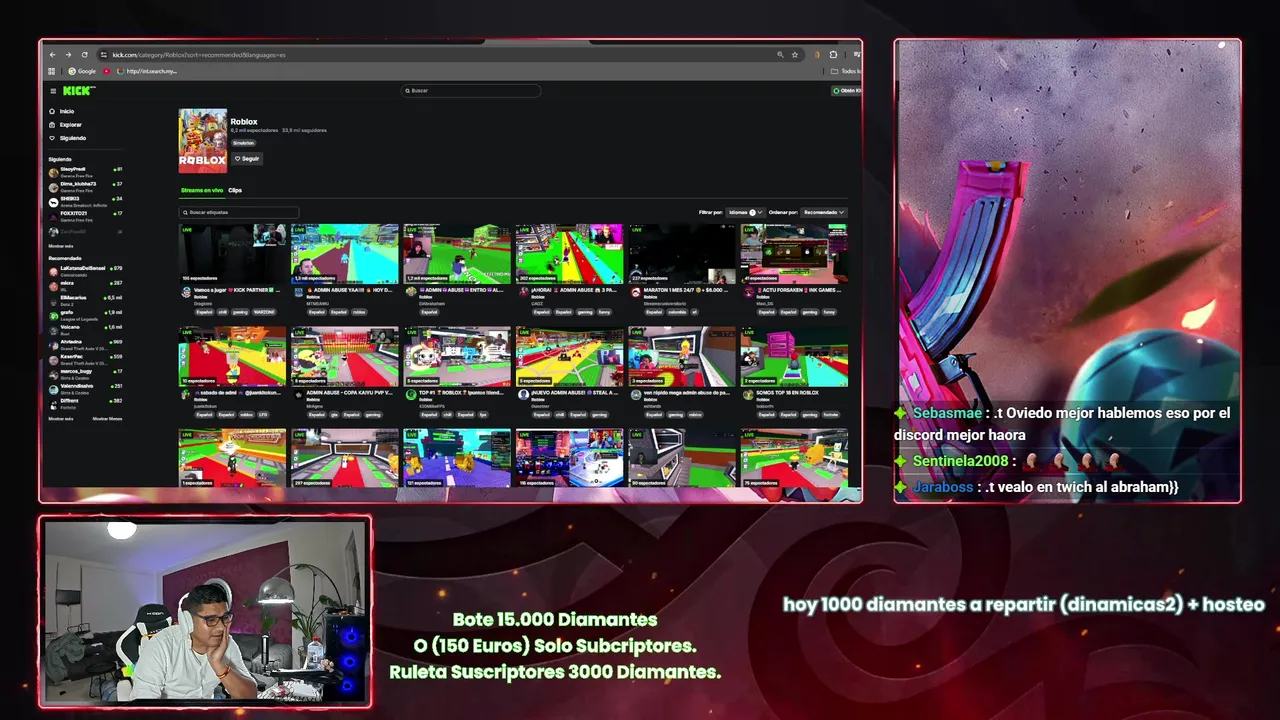Viewport: 1280px width, 720px height.
Task: Open Siguiendo in Kick sidebar
Action: point(68,137)
